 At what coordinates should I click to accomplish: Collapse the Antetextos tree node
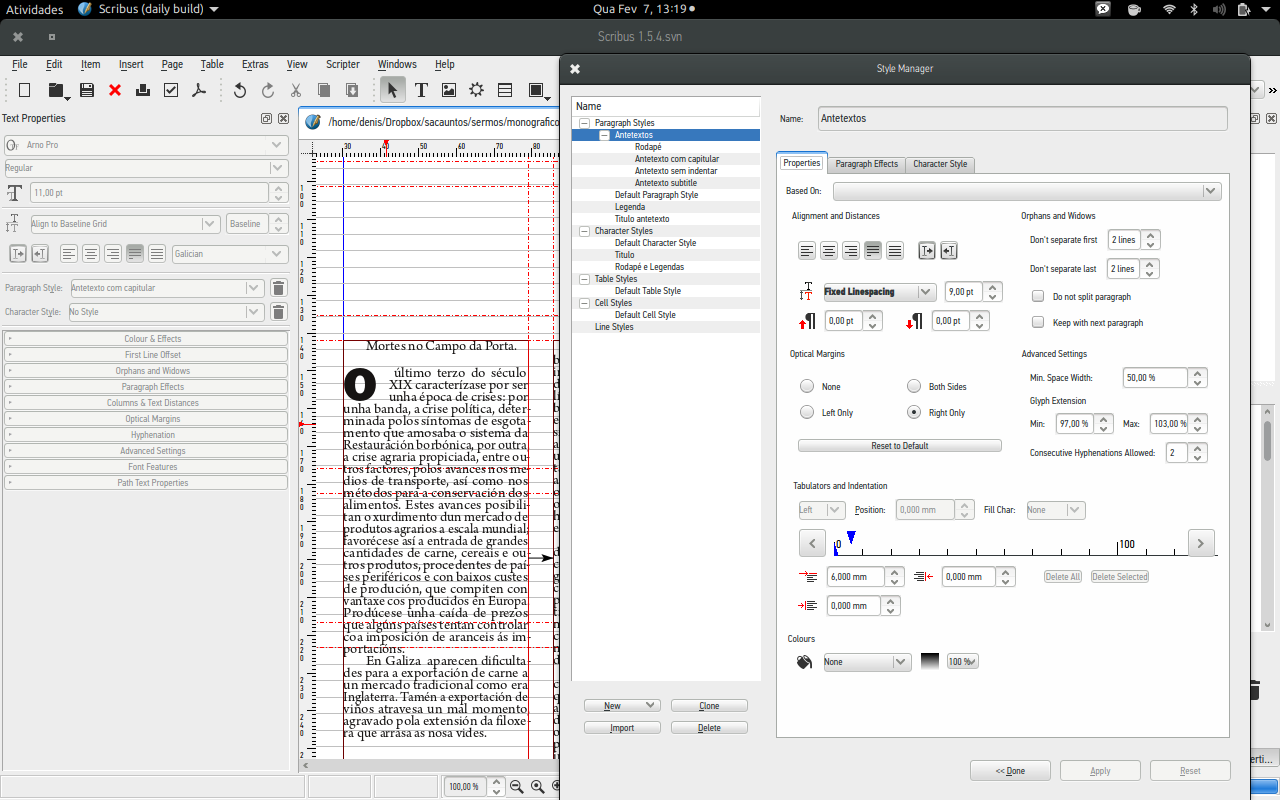tap(604, 135)
